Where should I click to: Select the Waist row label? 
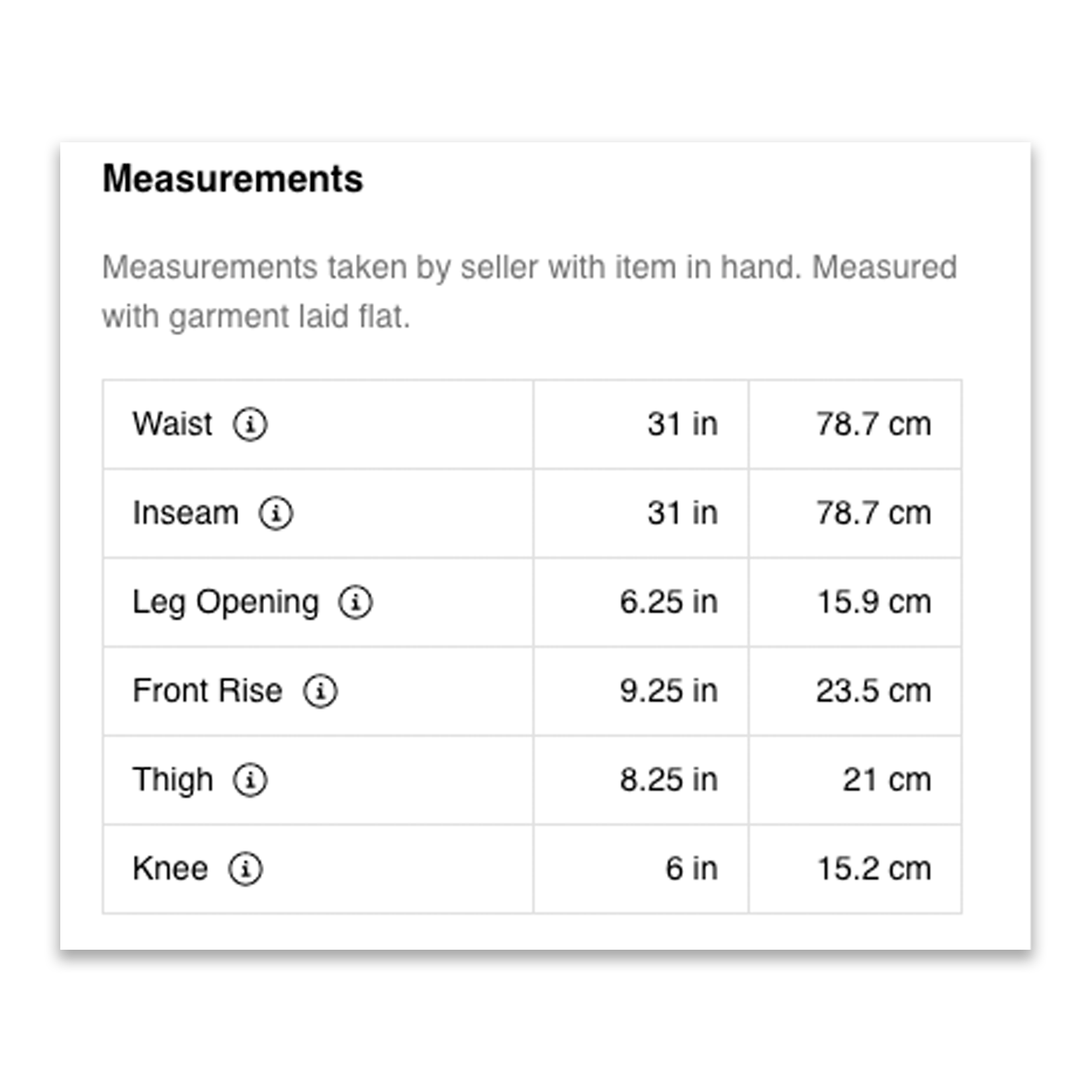tap(172, 424)
